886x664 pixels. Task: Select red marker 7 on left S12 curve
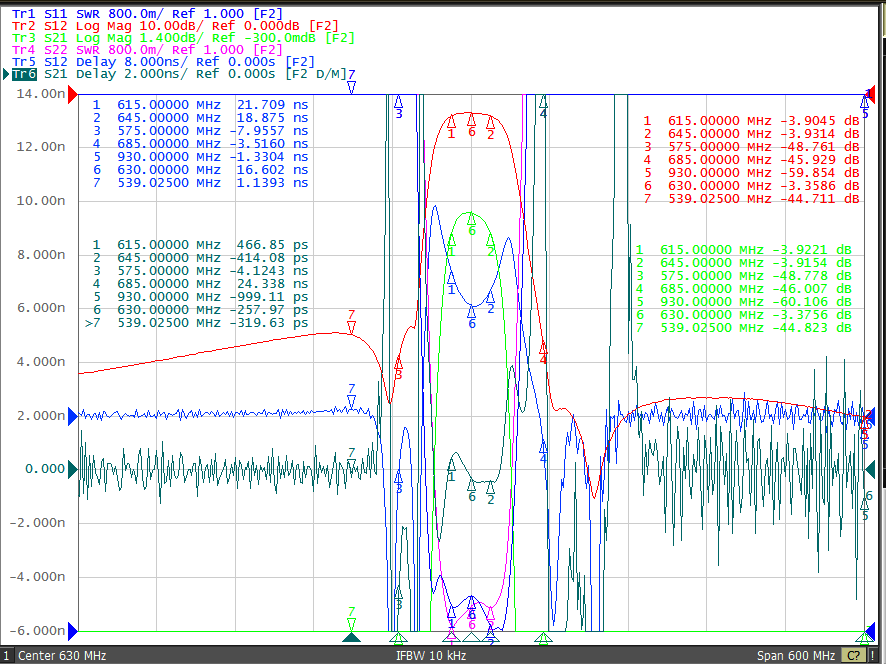pyautogui.click(x=351, y=327)
